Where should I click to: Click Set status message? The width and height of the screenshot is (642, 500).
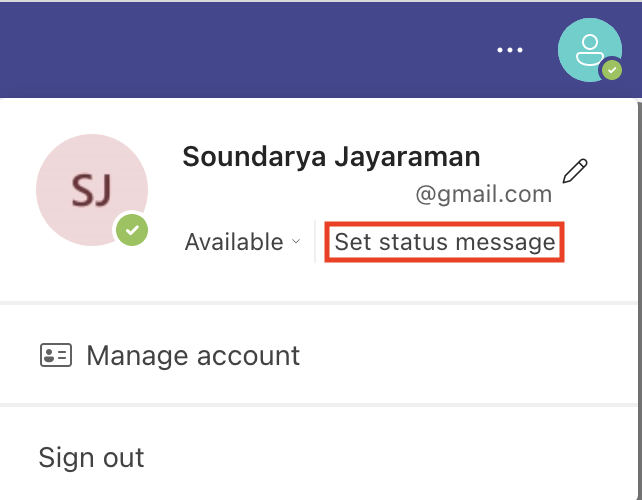pyautogui.click(x=444, y=242)
